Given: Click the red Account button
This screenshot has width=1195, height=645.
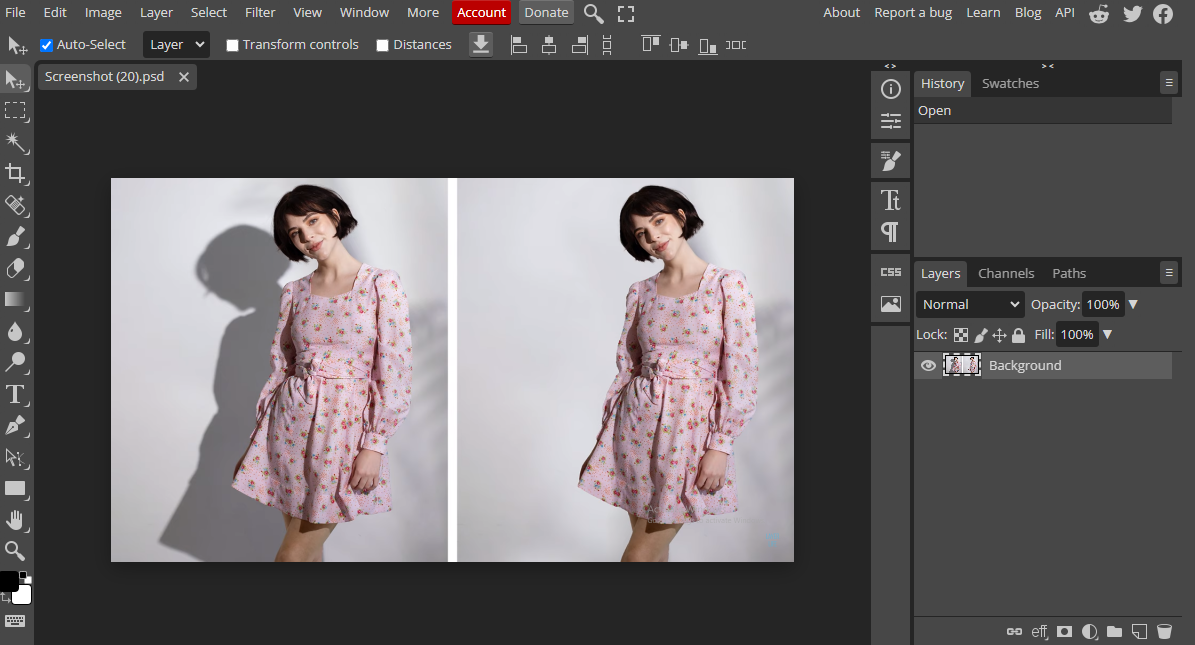Looking at the screenshot, I should pos(481,13).
